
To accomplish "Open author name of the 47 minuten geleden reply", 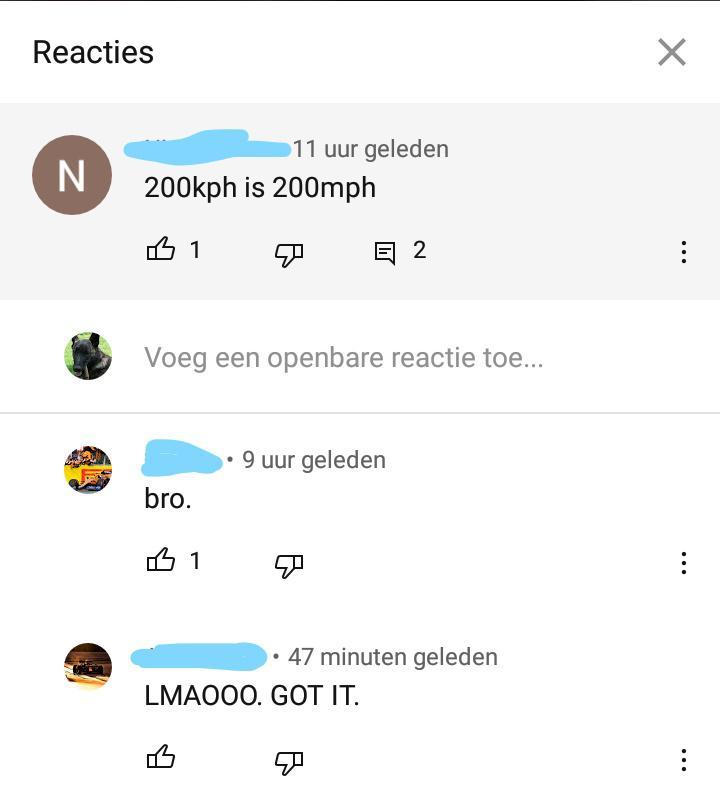I will point(199,656).
